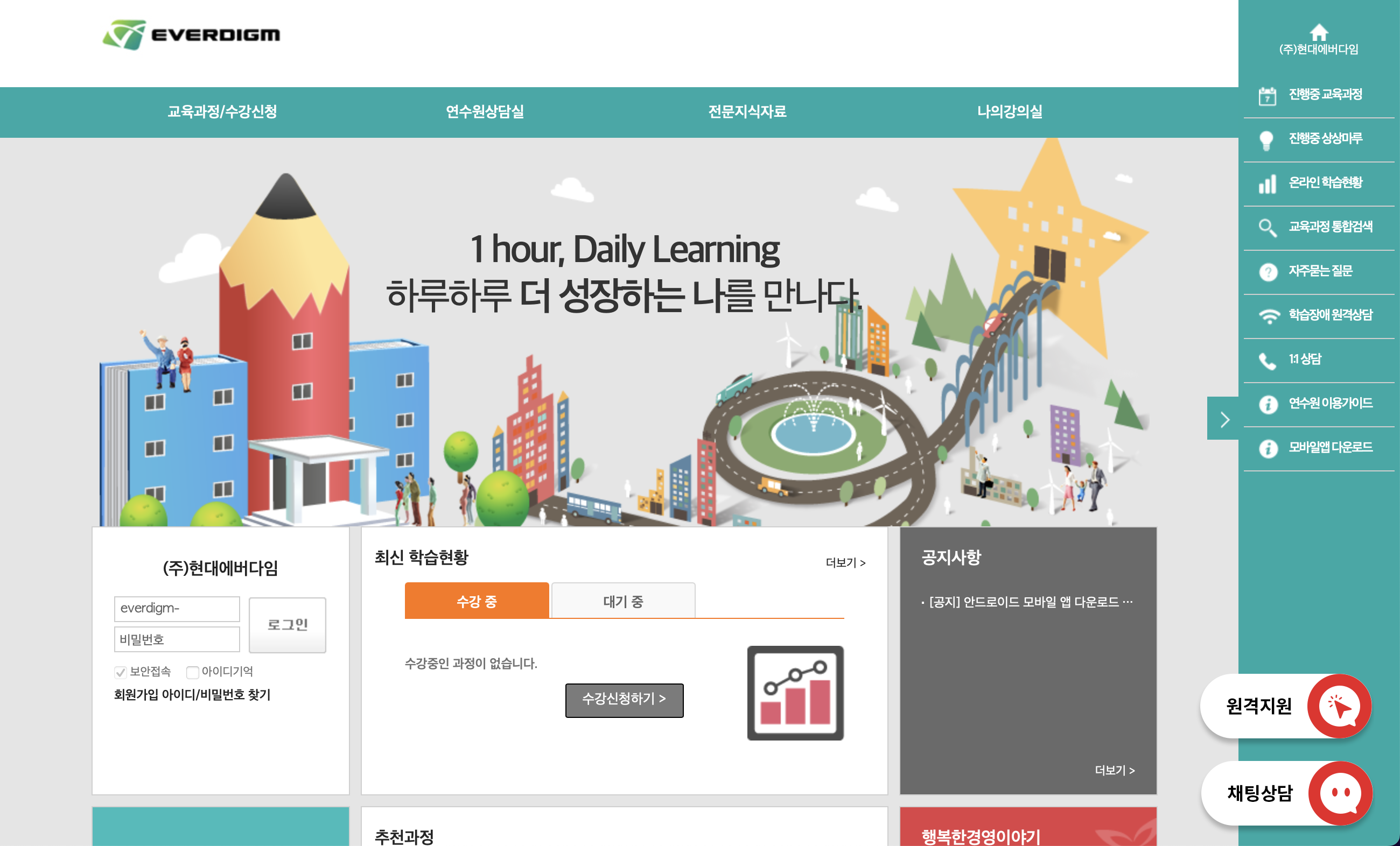Open the 나의강의실 menu

pyautogui.click(x=1010, y=112)
